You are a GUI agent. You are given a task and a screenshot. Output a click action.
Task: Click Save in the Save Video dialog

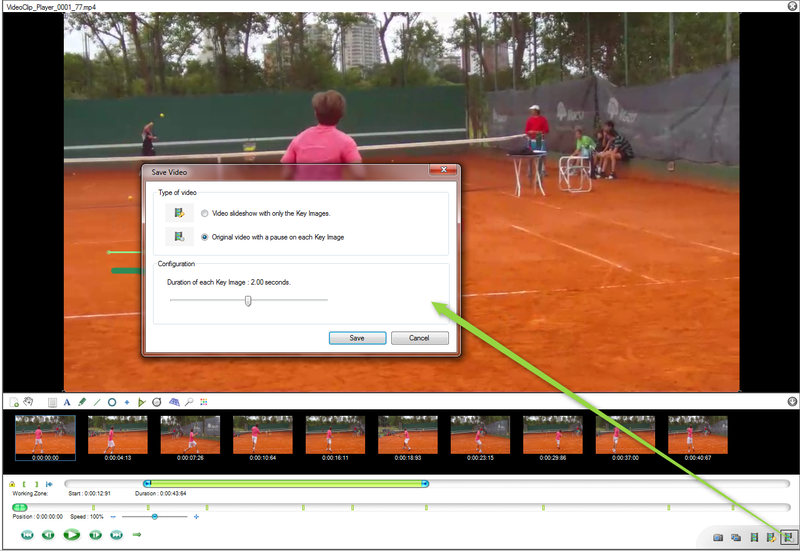pos(357,338)
